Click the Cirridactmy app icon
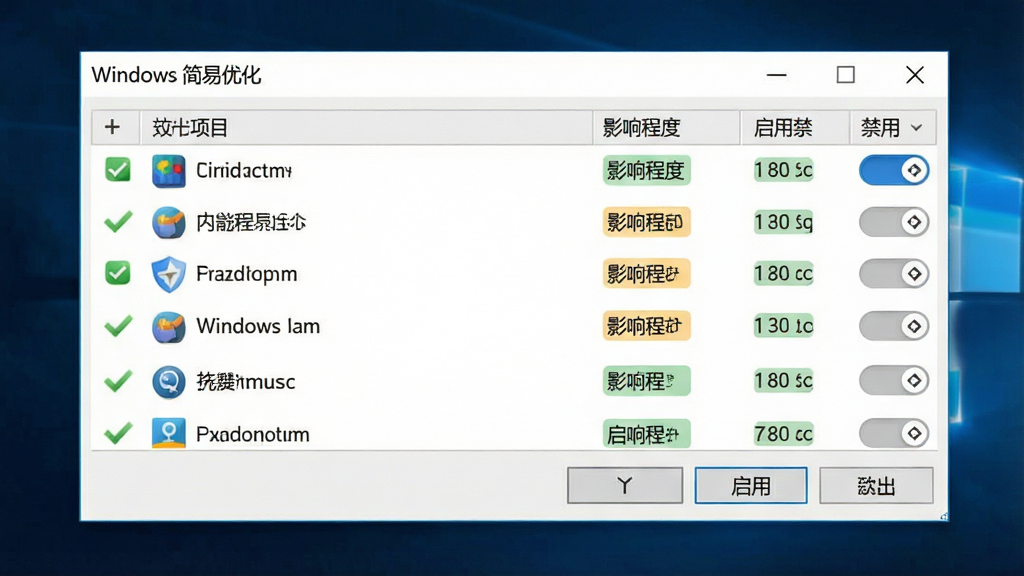This screenshot has width=1024, height=576. coord(168,170)
